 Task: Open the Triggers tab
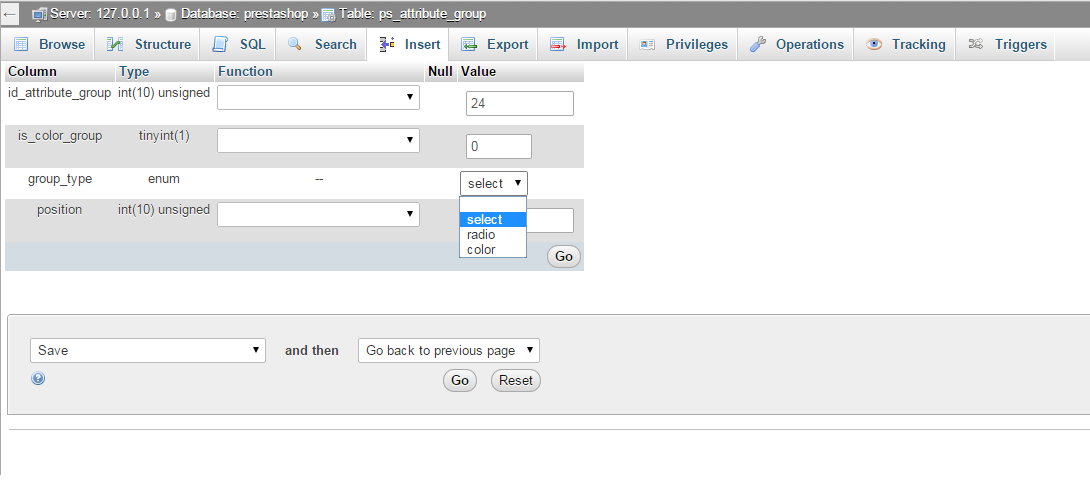(x=1006, y=44)
